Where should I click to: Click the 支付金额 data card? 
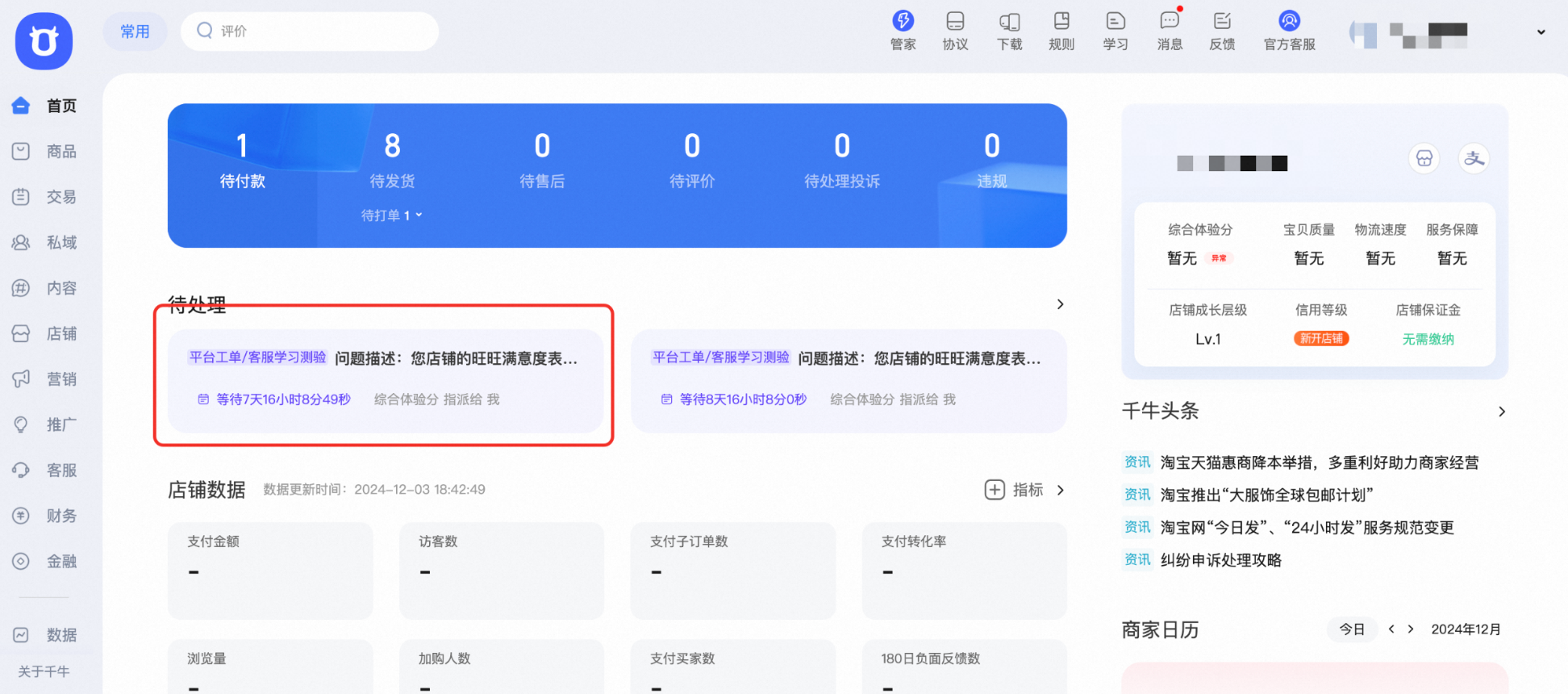coord(270,571)
